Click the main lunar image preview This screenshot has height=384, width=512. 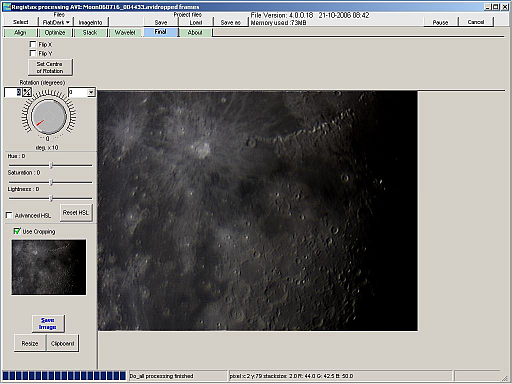(x=258, y=211)
